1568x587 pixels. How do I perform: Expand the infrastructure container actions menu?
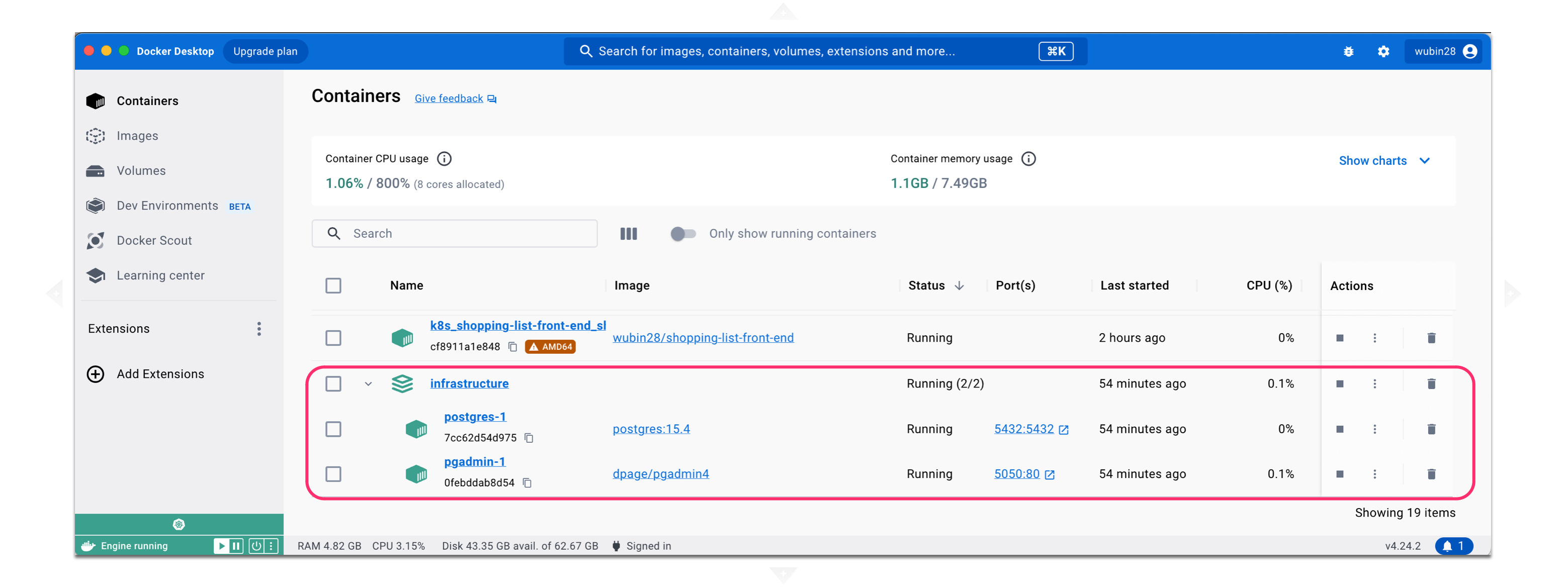(1375, 383)
